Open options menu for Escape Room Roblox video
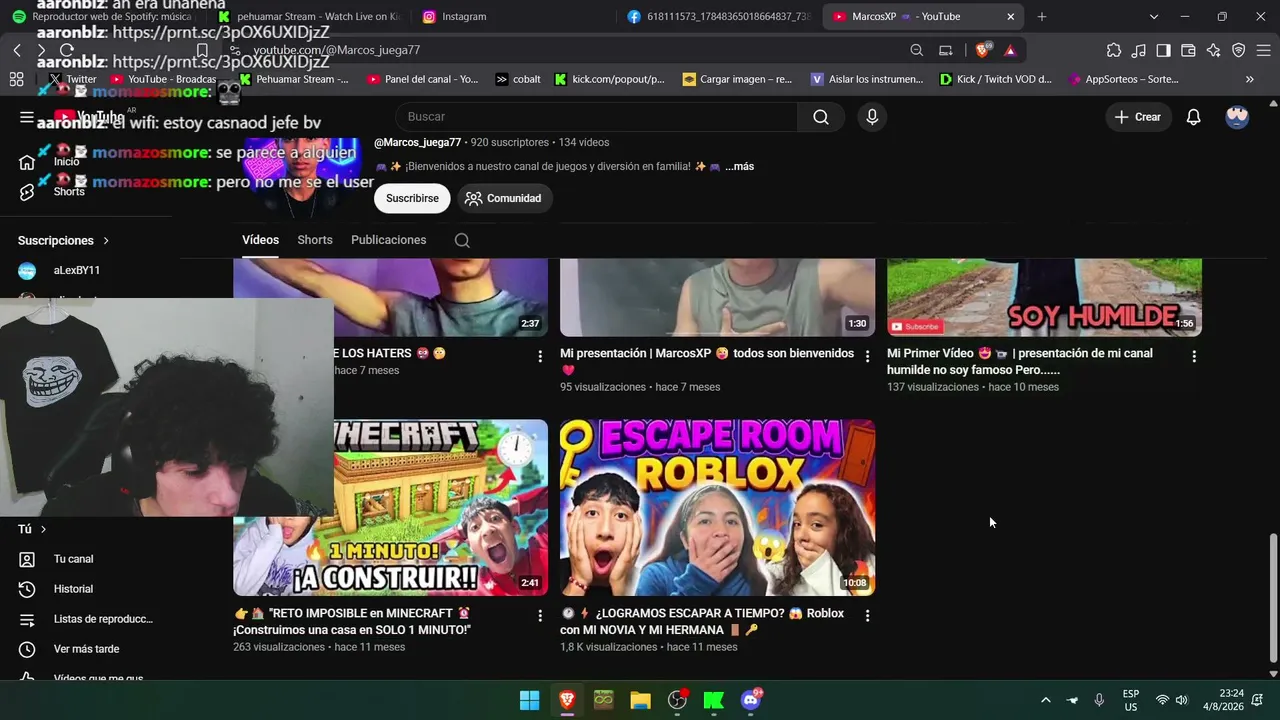Screen dimensions: 1280x720 coord(867,616)
